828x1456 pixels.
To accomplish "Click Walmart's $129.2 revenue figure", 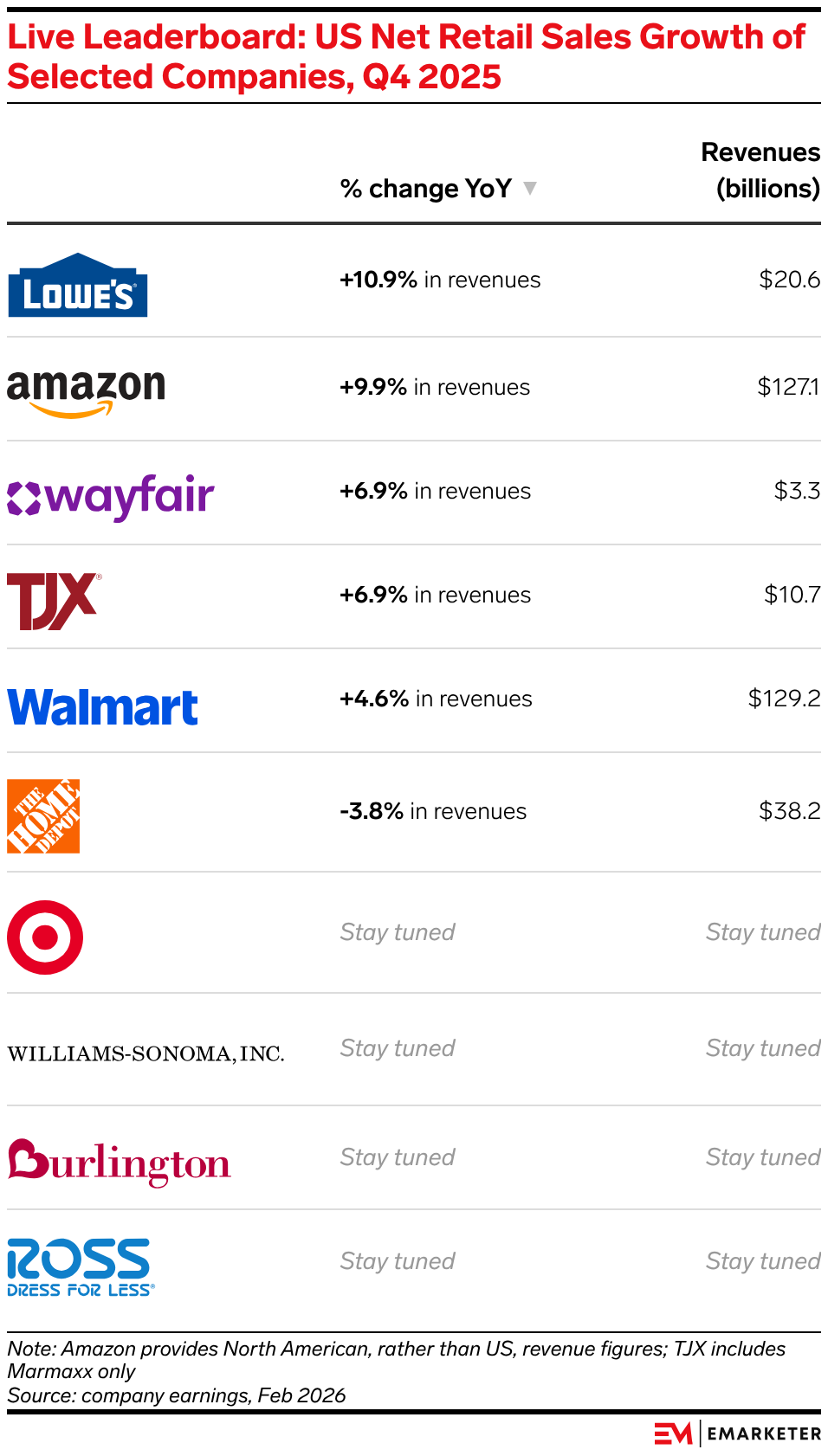I will tap(784, 699).
